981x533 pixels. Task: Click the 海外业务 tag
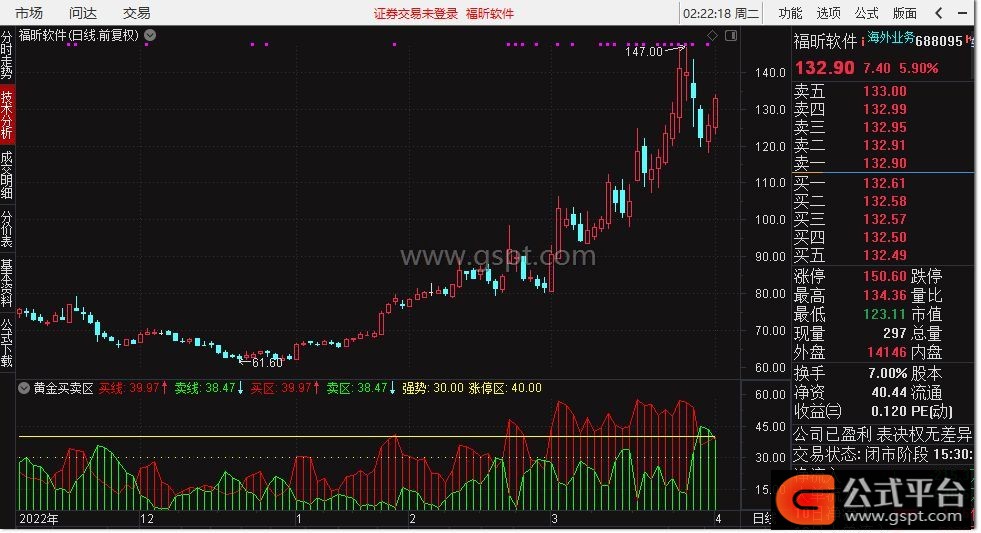[891, 38]
